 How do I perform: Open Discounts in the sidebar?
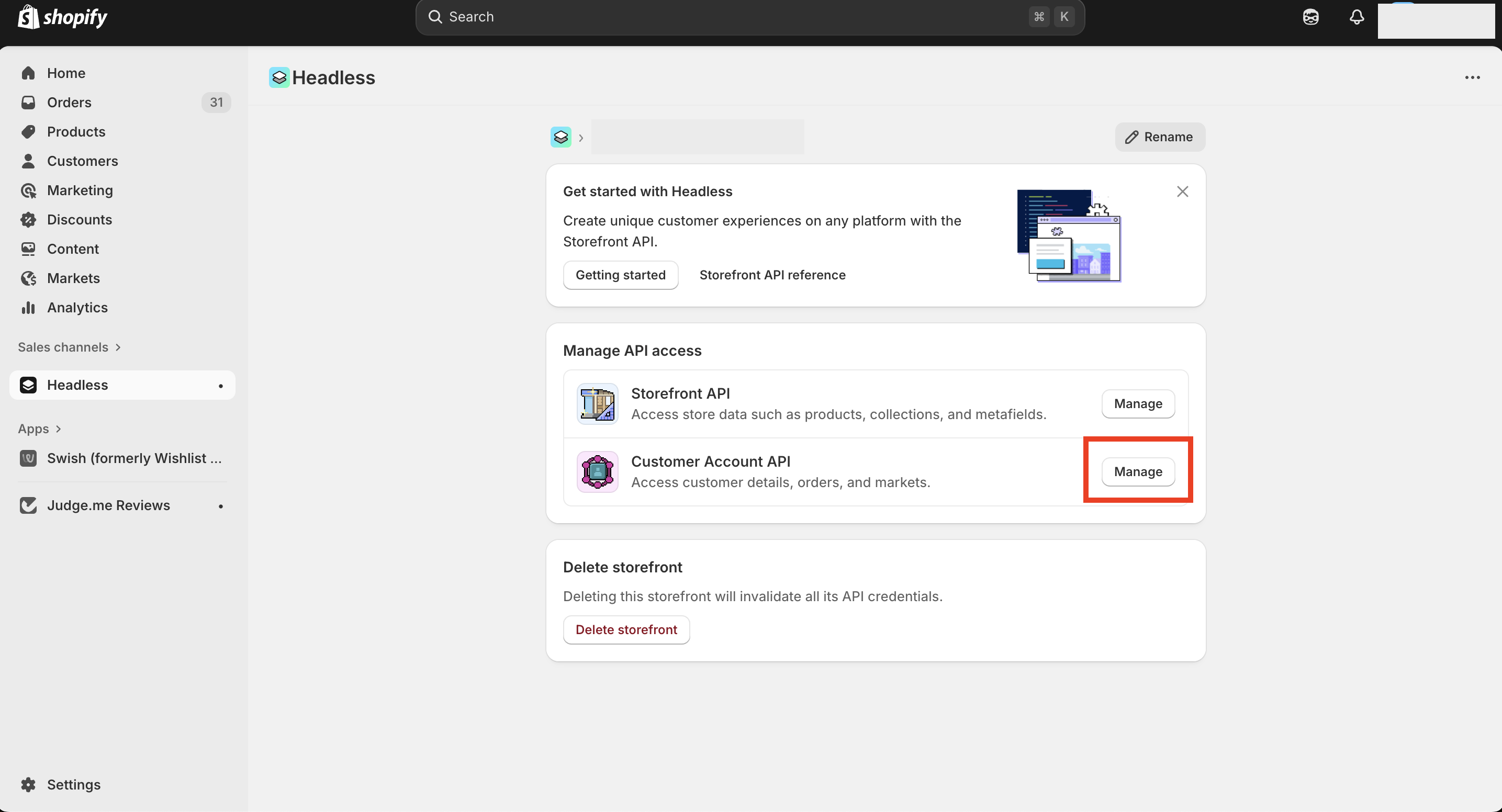coord(80,219)
